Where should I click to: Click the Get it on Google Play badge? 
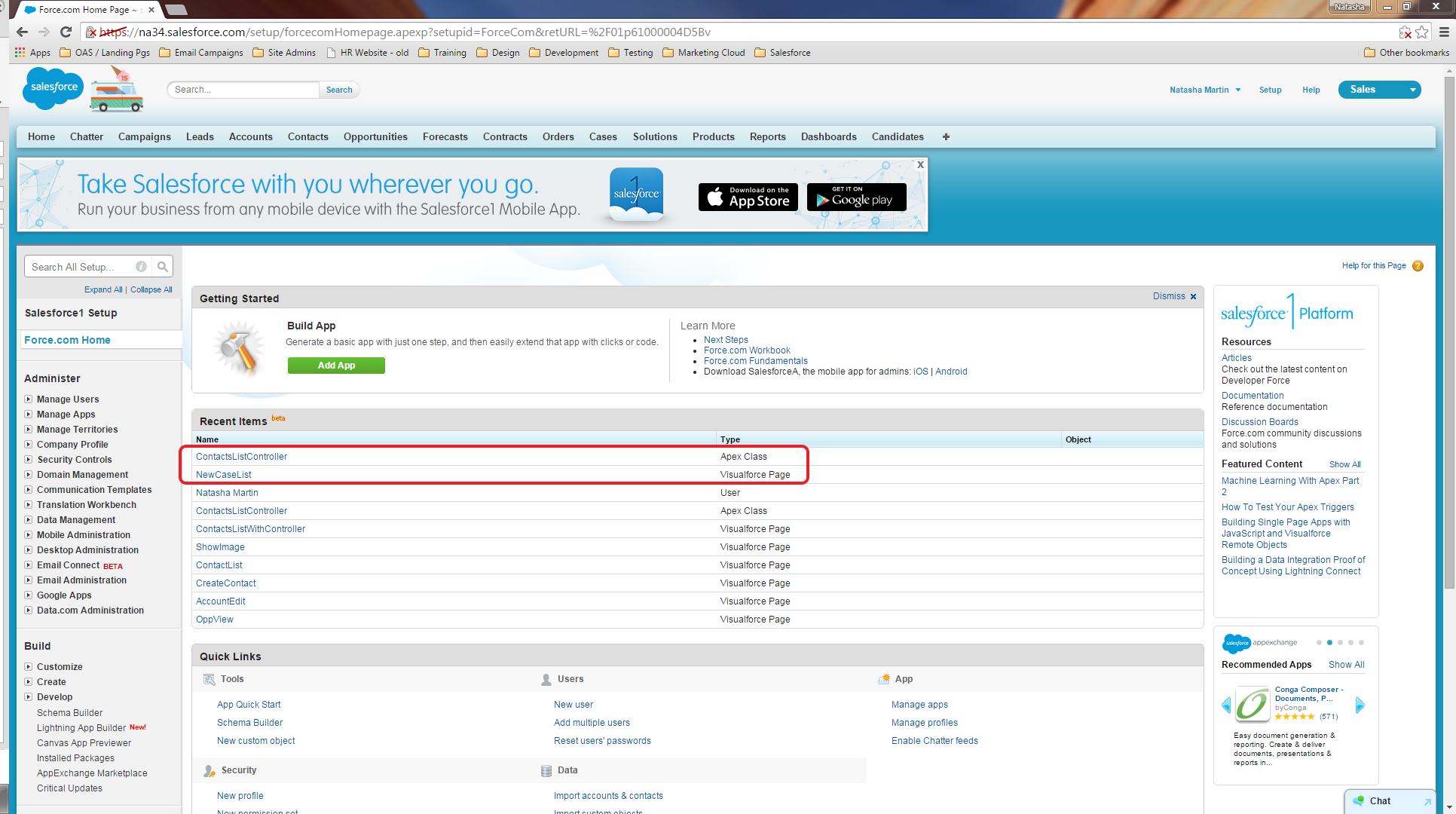tap(856, 197)
